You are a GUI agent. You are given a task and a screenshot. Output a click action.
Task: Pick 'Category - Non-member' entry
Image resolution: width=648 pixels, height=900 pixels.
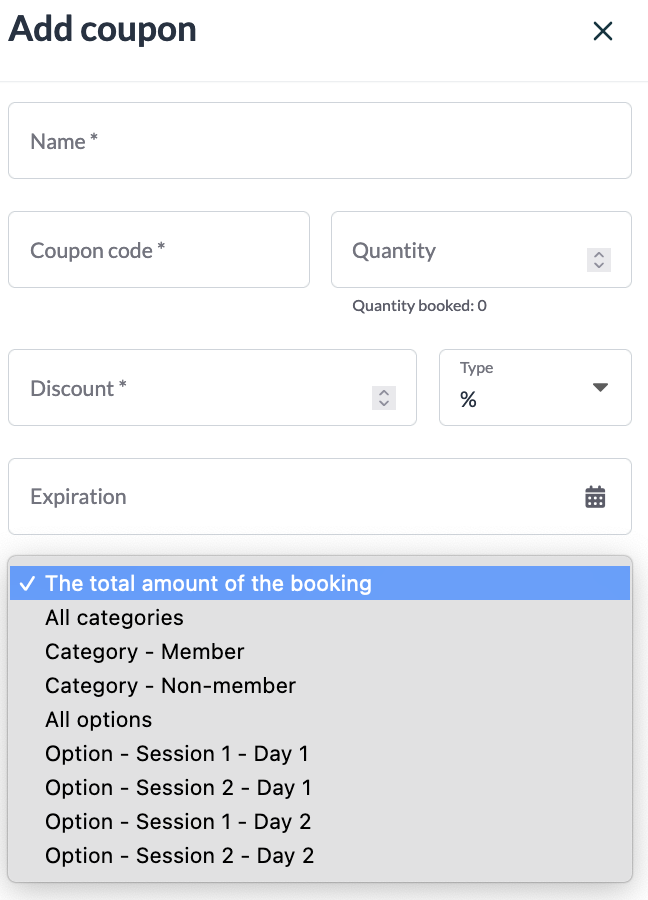(x=170, y=686)
